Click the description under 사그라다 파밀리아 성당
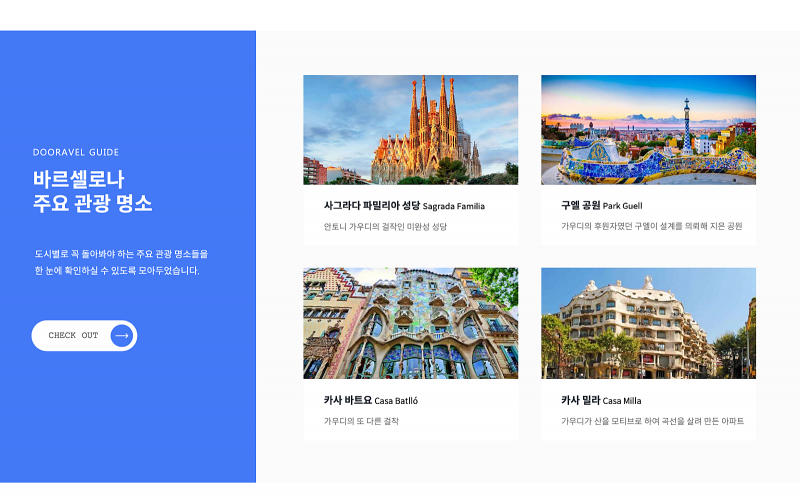This screenshot has width=800, height=495. pyautogui.click(x=385, y=227)
